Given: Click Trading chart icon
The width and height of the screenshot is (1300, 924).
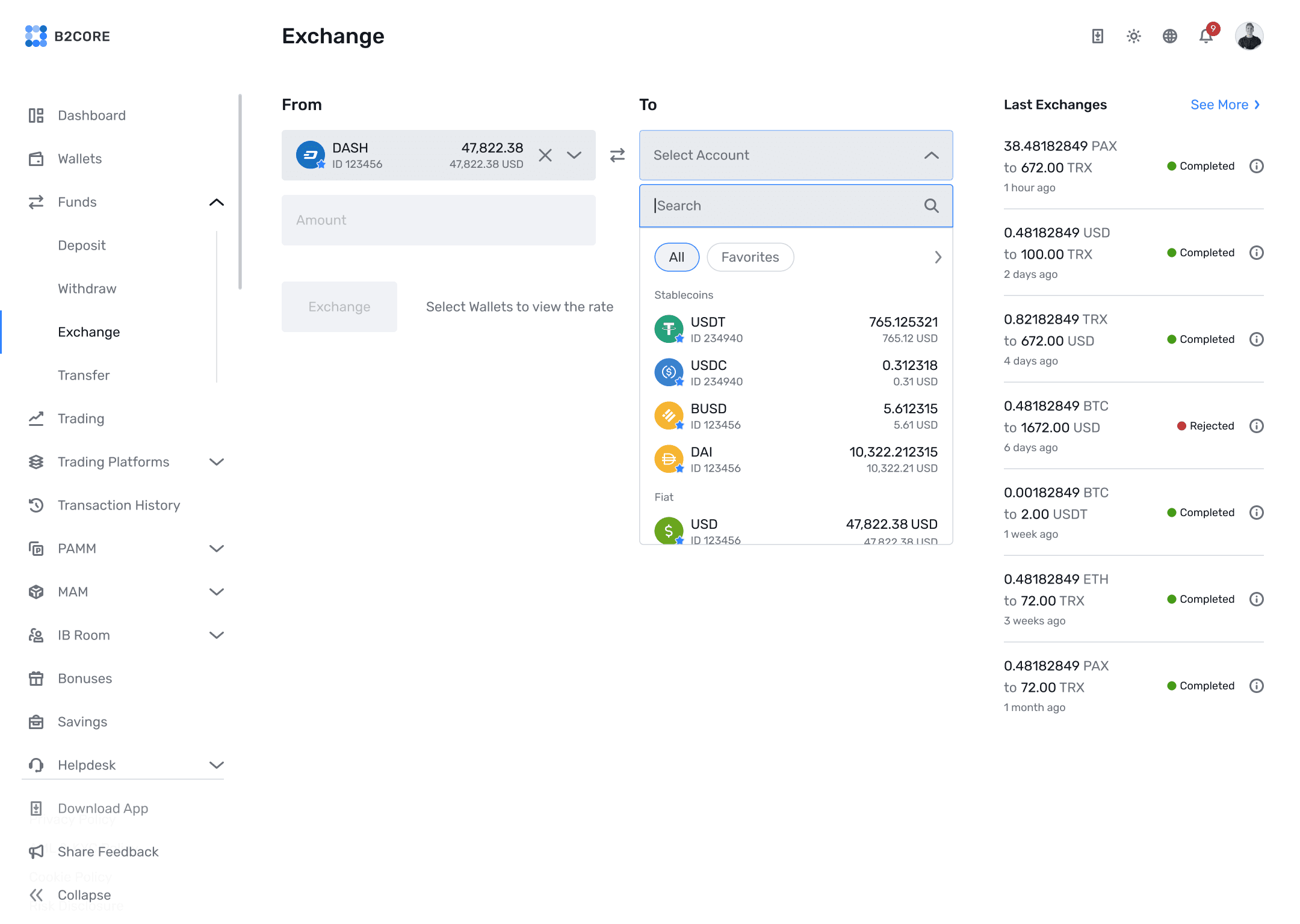Looking at the screenshot, I should click(36, 419).
